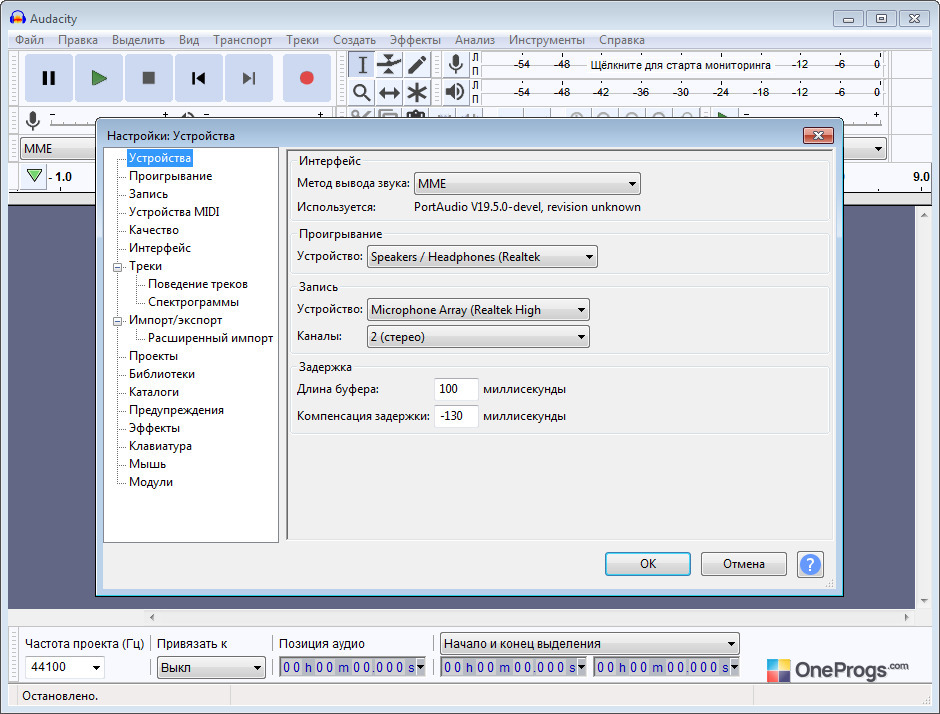Click the red Record button
Viewport: 940px width, 714px height.
tap(306, 78)
